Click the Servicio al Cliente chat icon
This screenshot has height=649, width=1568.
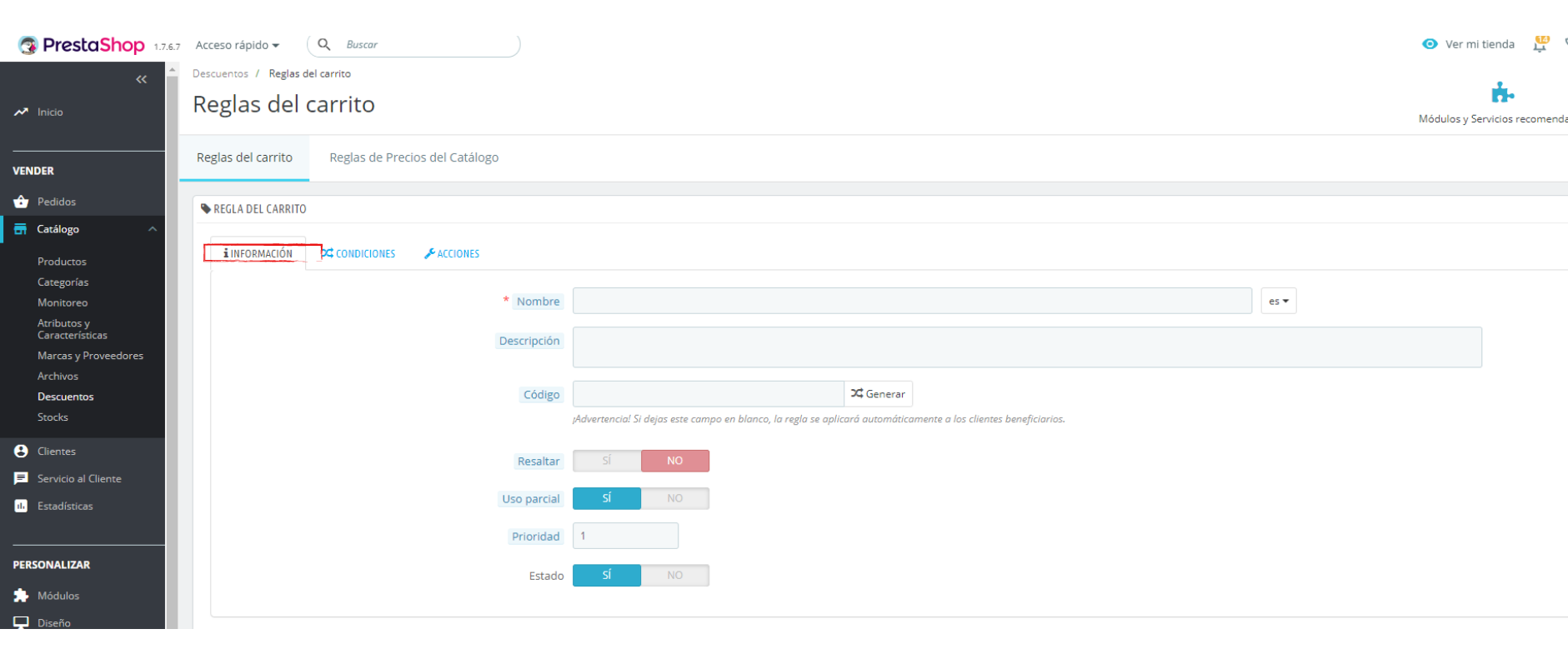point(21,478)
